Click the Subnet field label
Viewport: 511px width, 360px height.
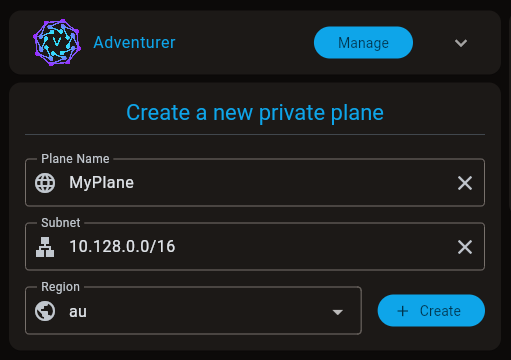pos(61,223)
